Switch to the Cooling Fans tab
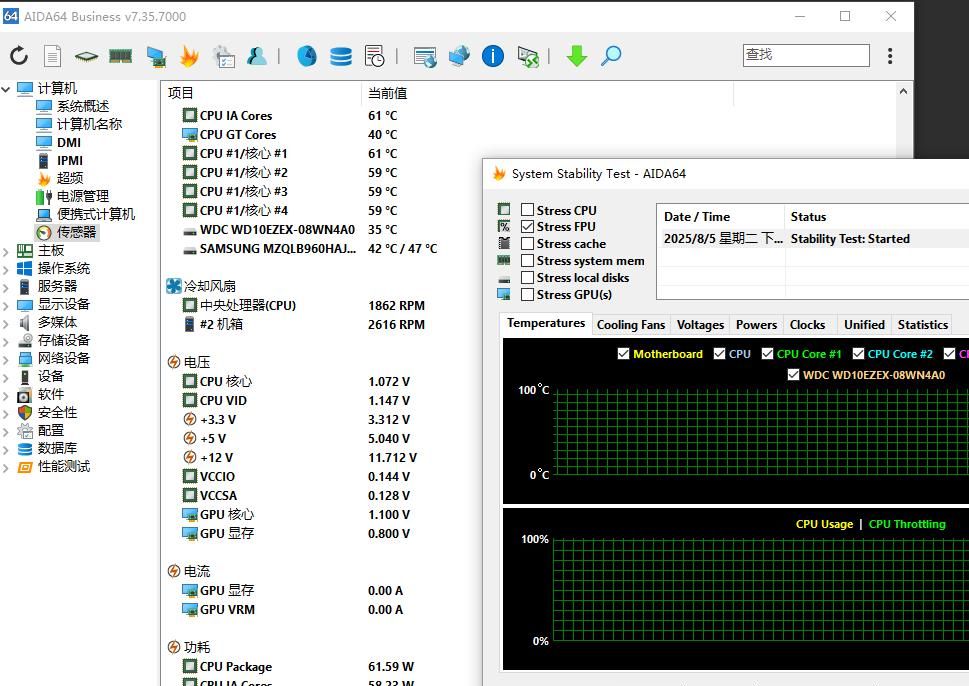Viewport: 969px width, 686px height. (631, 325)
